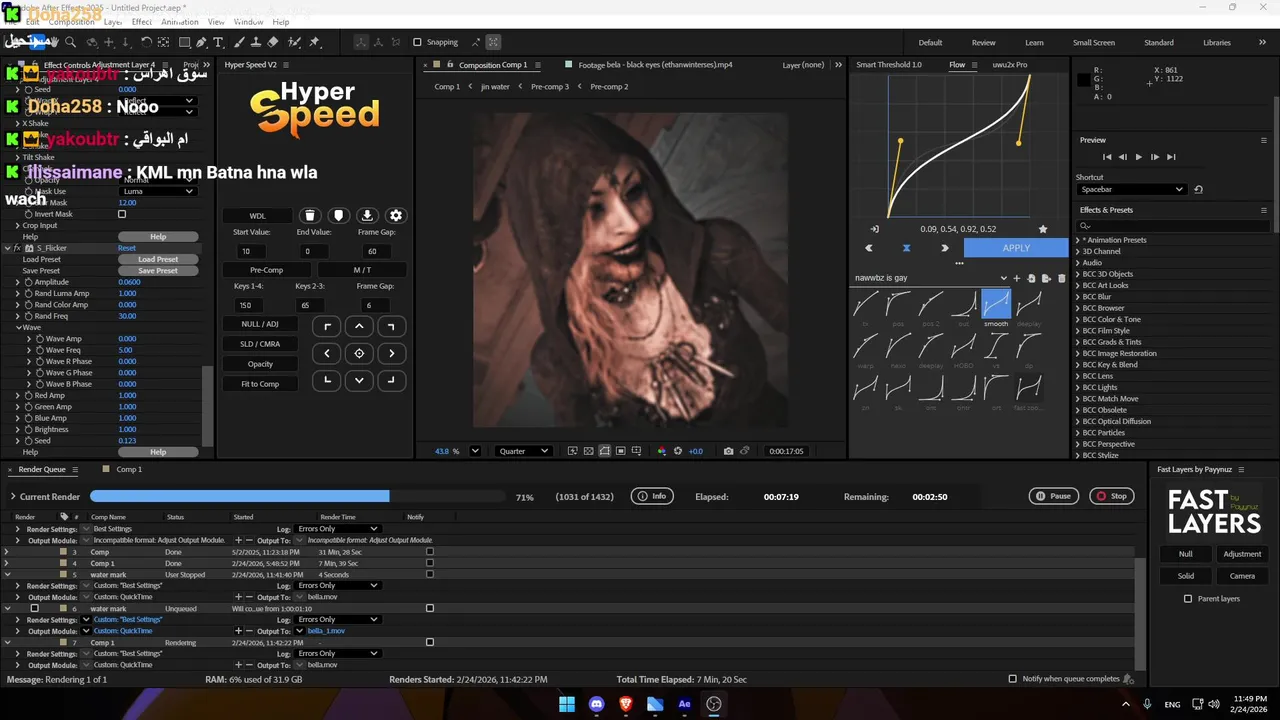Open the Spacebar shortcut dropdown
The width and height of the screenshot is (1280, 720).
coord(1132,189)
